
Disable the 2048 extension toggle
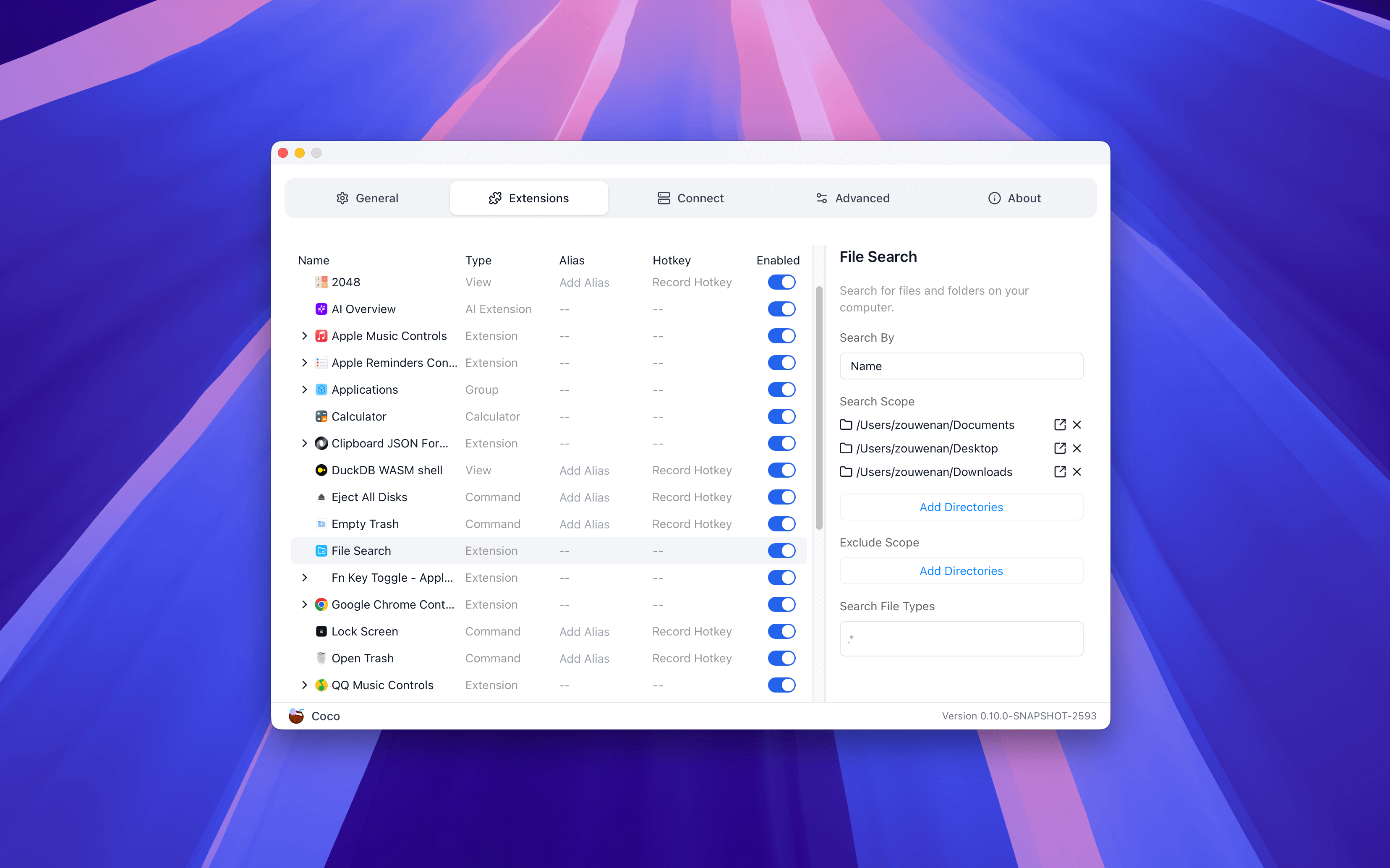coord(781,282)
